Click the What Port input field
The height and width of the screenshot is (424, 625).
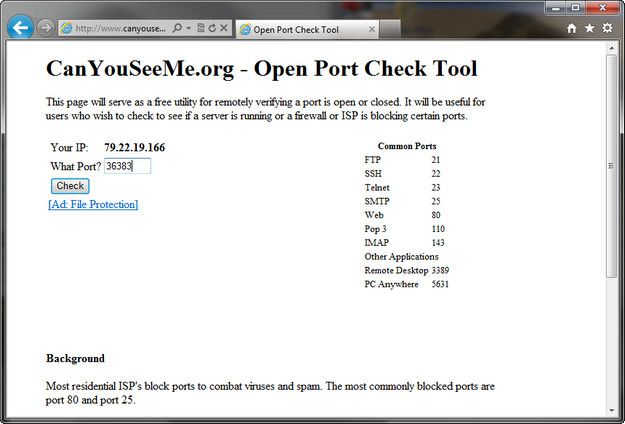point(128,166)
